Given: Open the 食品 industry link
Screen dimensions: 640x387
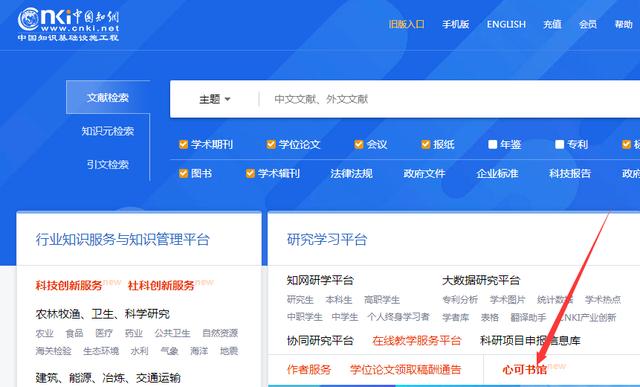Looking at the screenshot, I should tap(74, 333).
